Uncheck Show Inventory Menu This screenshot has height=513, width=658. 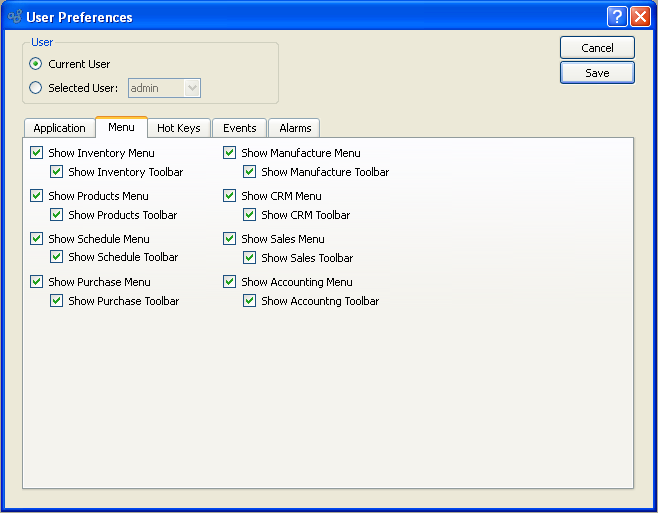pyautogui.click(x=37, y=153)
